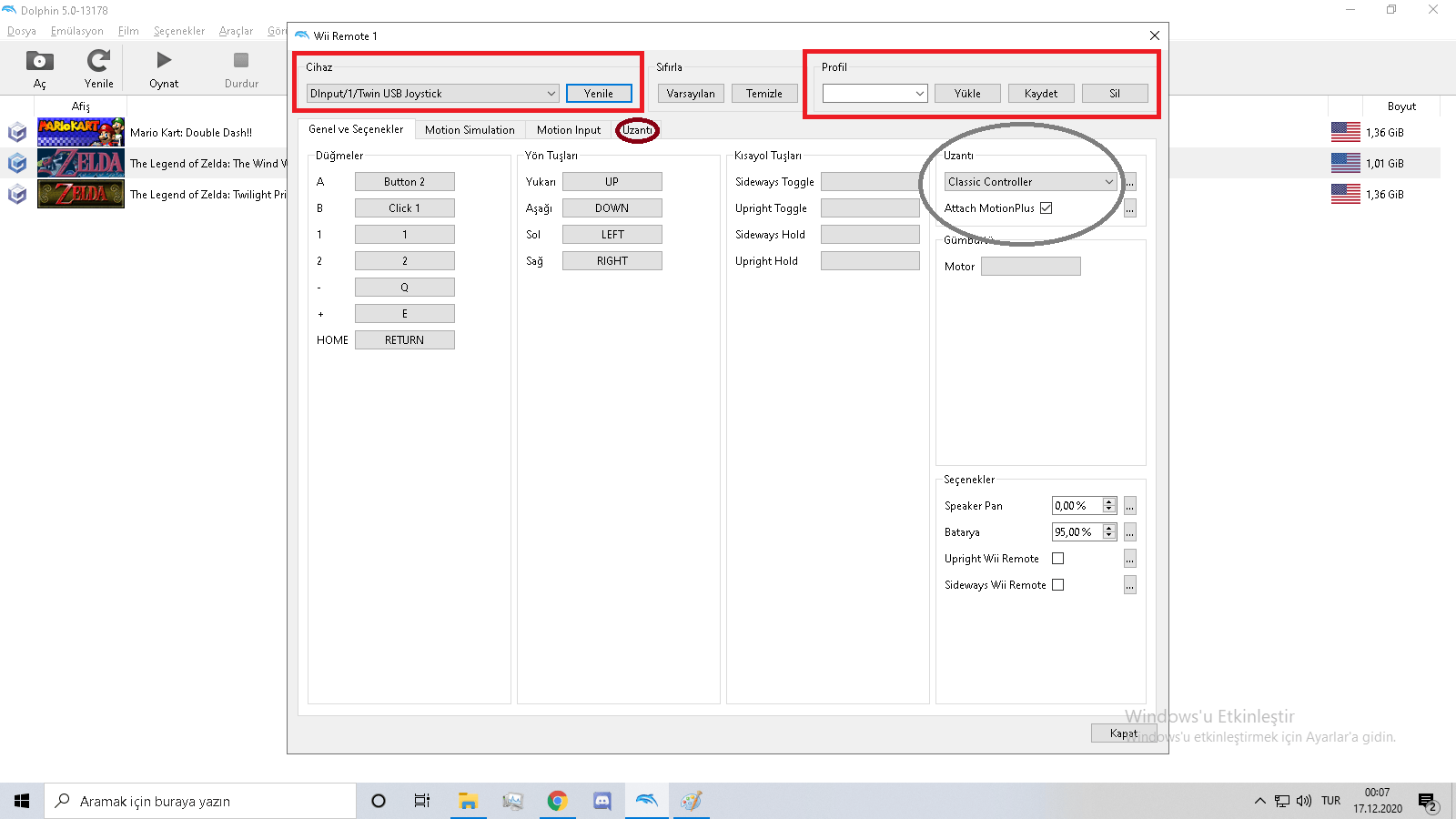Viewport: 1456px width, 819px height.
Task: Open Classic Controller extension dropdown
Action: point(1030,182)
